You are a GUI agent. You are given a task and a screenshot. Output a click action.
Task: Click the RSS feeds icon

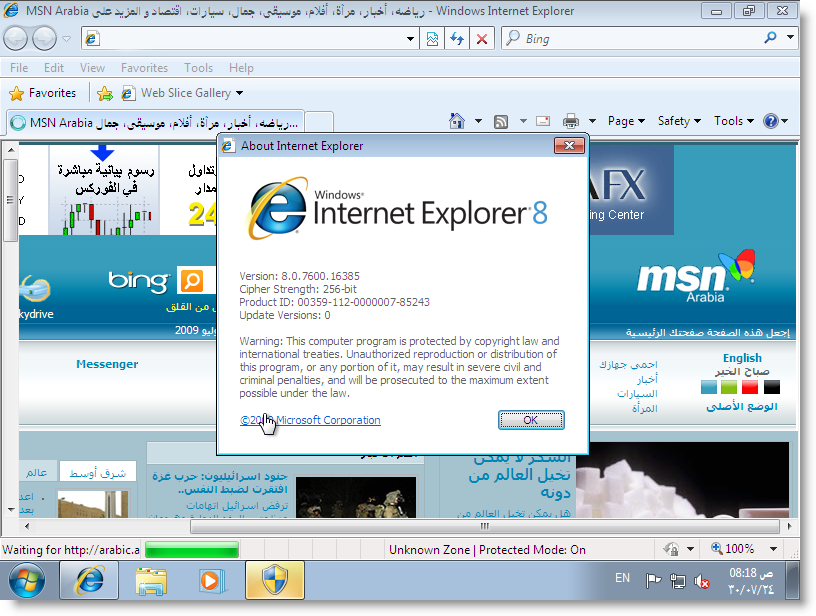(x=500, y=121)
